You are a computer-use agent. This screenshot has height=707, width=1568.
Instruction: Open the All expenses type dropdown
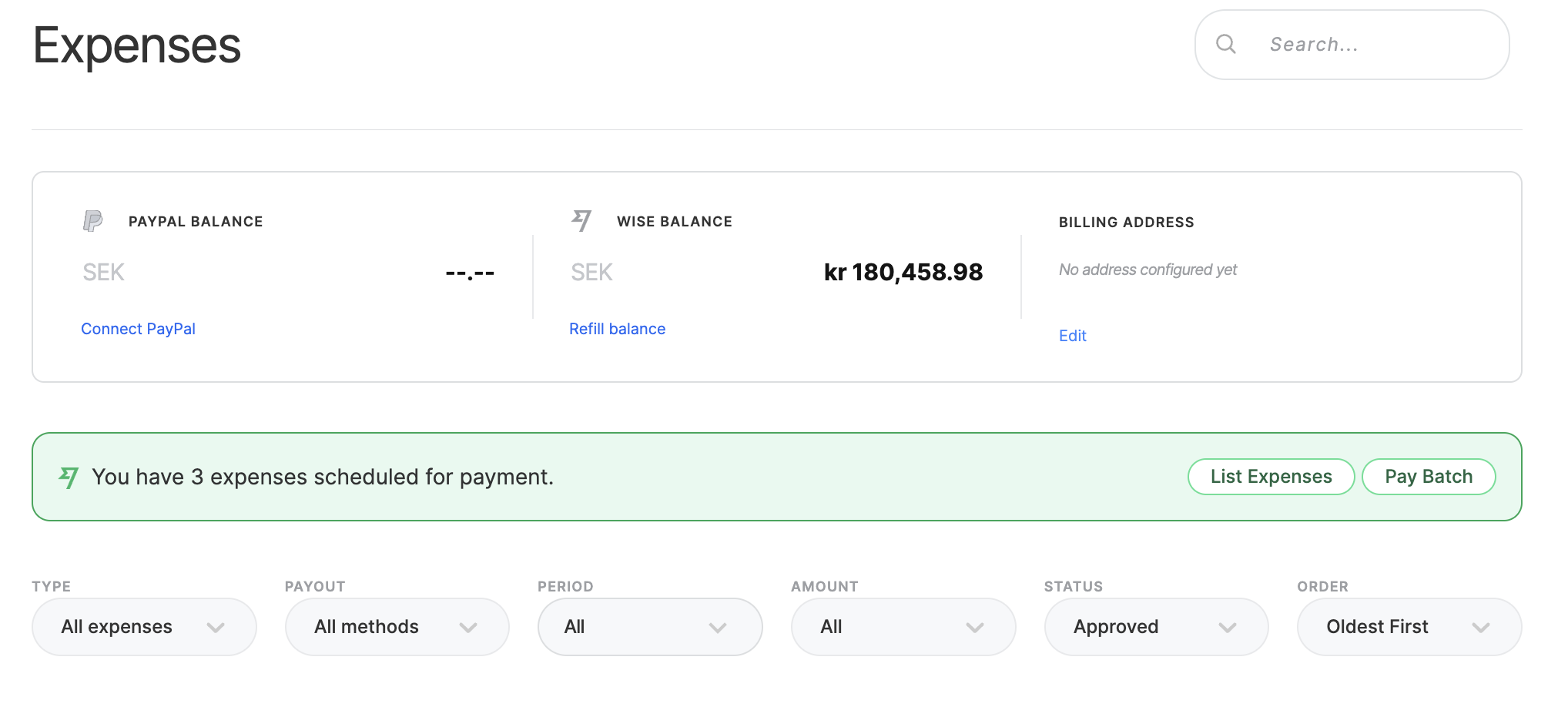pyautogui.click(x=143, y=627)
